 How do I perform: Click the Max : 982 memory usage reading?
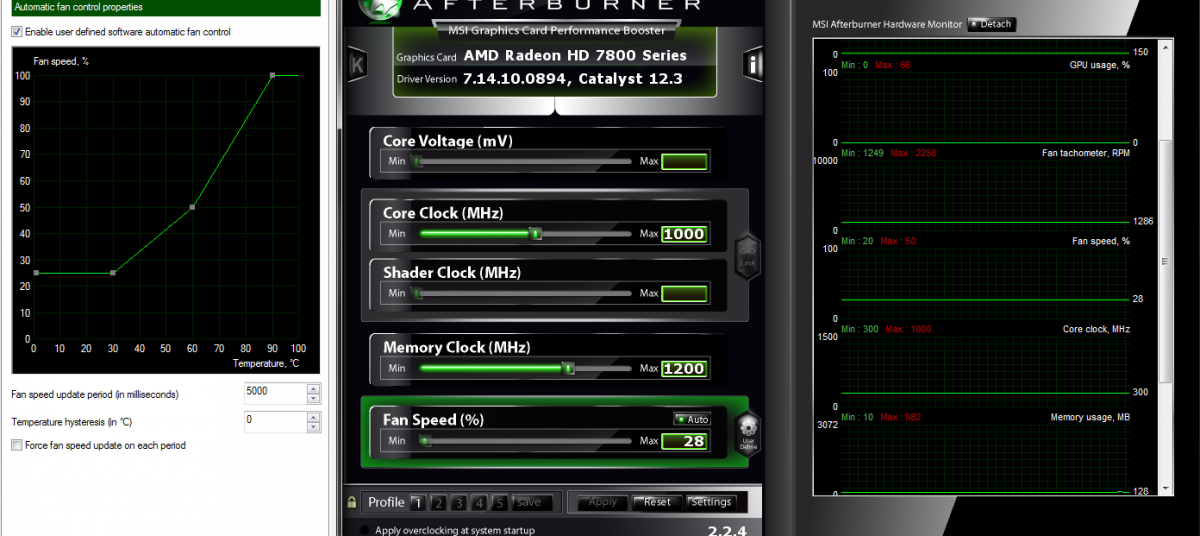(903, 417)
